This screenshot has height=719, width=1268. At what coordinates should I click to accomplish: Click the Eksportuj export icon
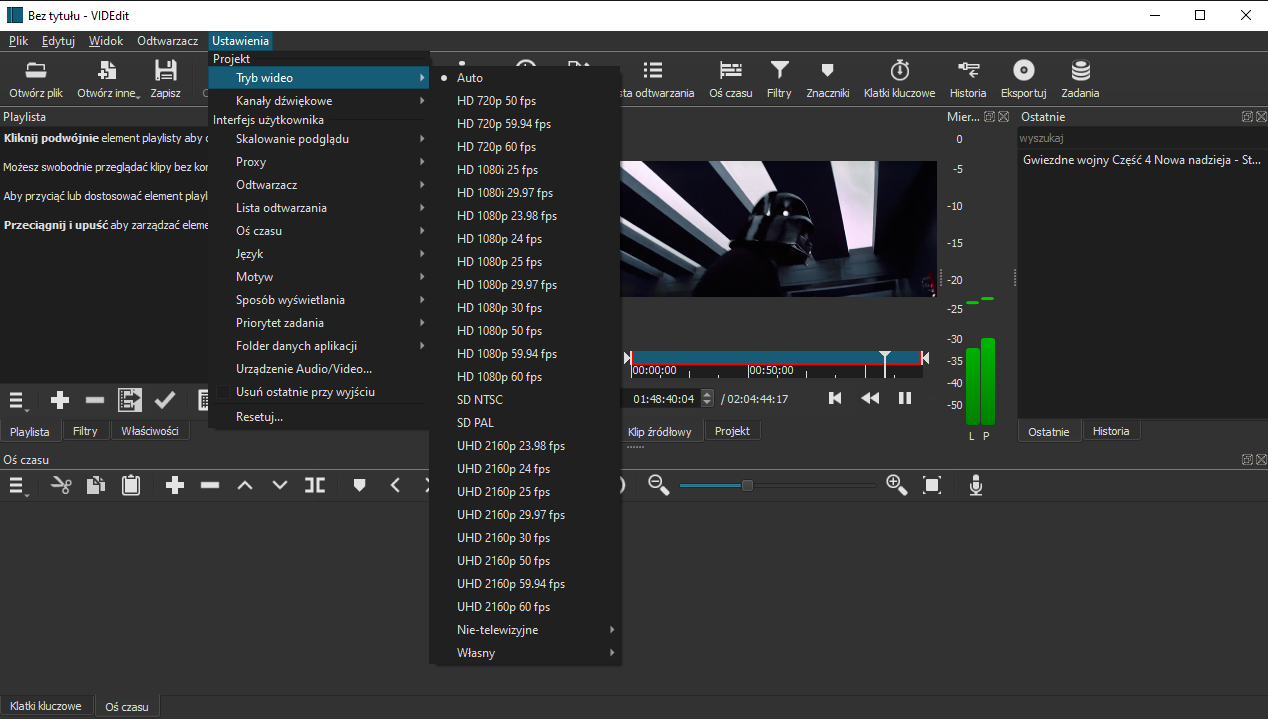coord(1023,78)
